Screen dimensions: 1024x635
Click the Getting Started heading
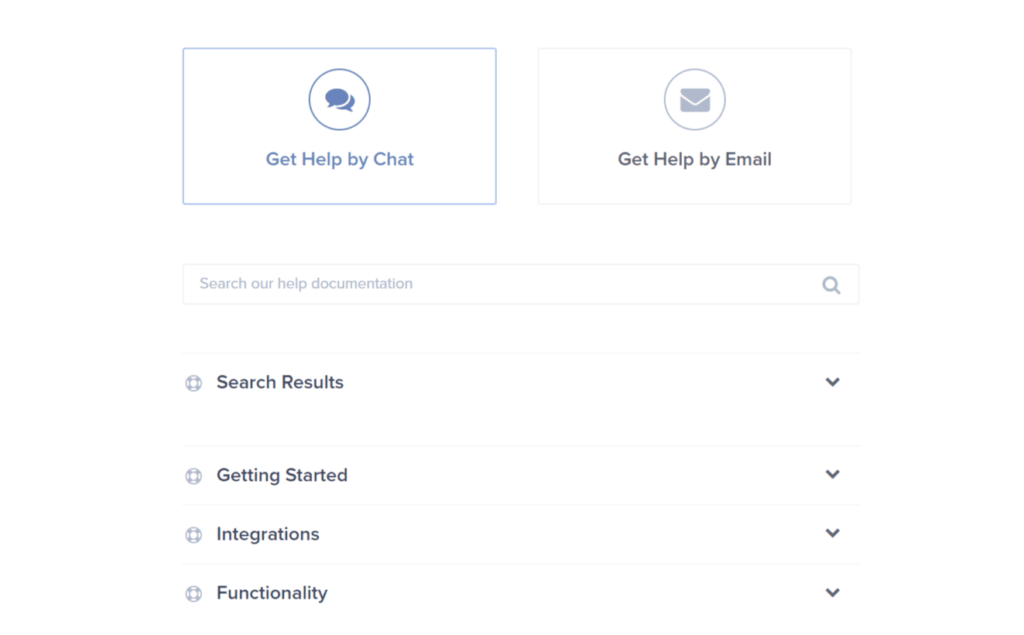pos(282,475)
